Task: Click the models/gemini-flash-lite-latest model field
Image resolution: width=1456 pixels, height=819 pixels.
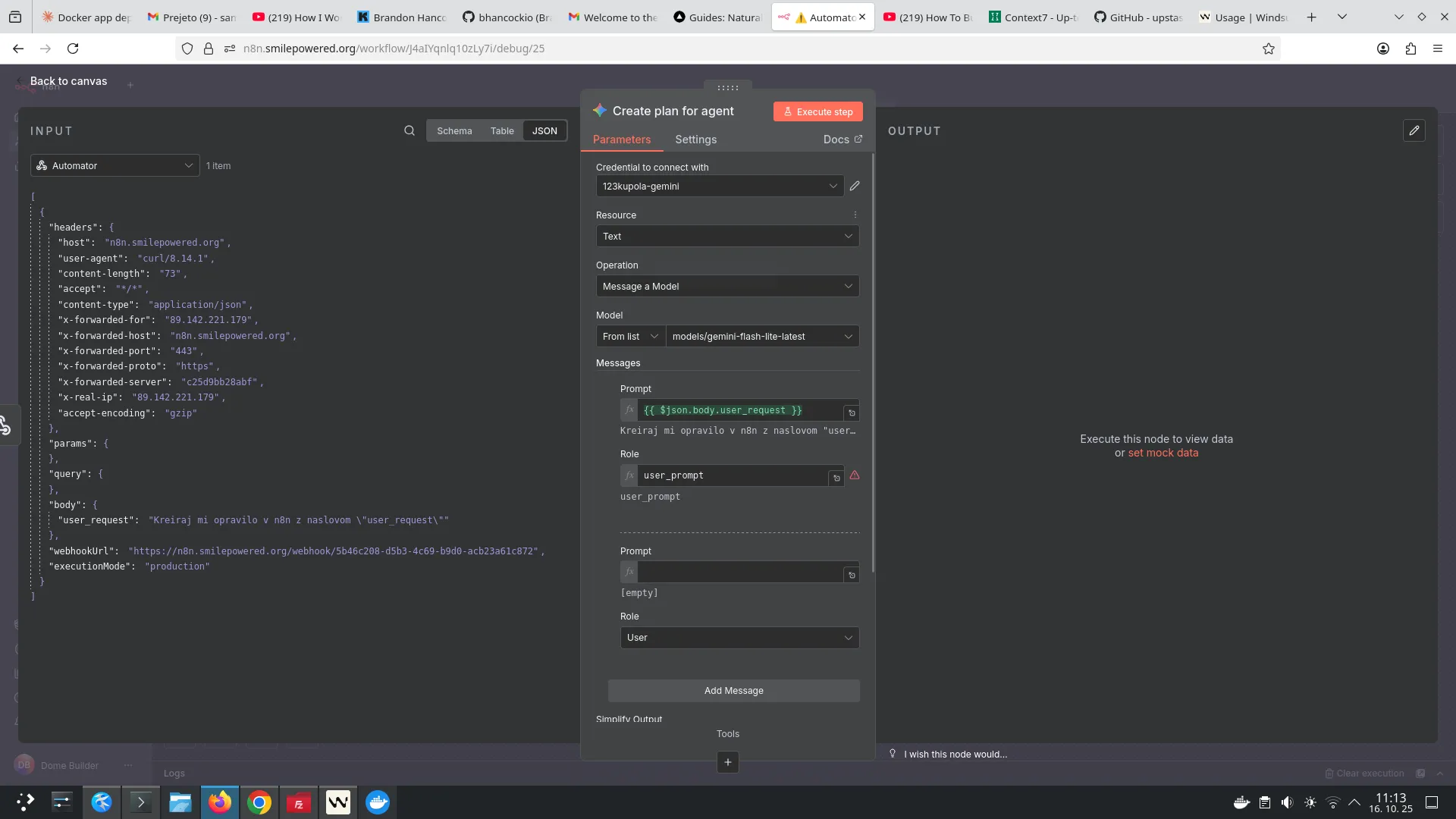Action: click(761, 336)
